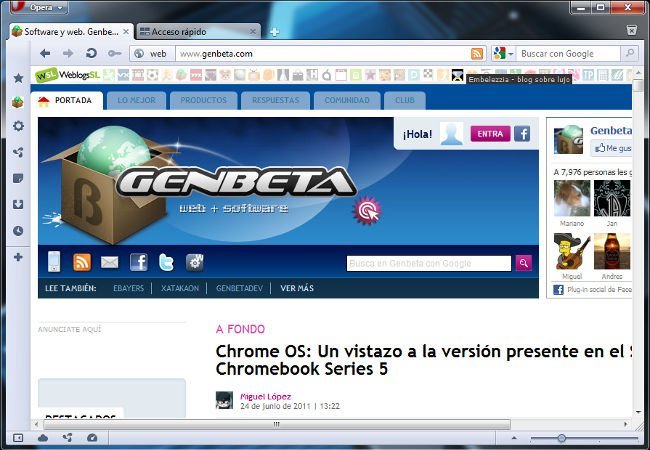Open the view options arrow near zoom slider
Image resolution: width=650 pixels, height=450 pixels.
[x=514, y=438]
